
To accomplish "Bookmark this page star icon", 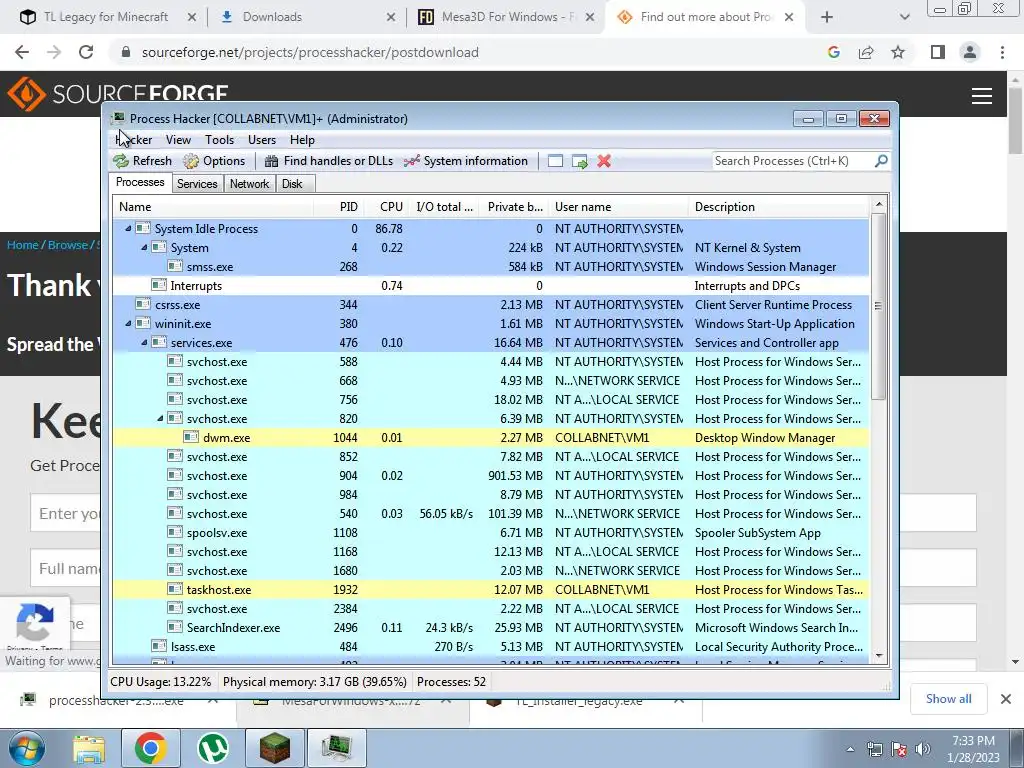I will click(x=898, y=52).
